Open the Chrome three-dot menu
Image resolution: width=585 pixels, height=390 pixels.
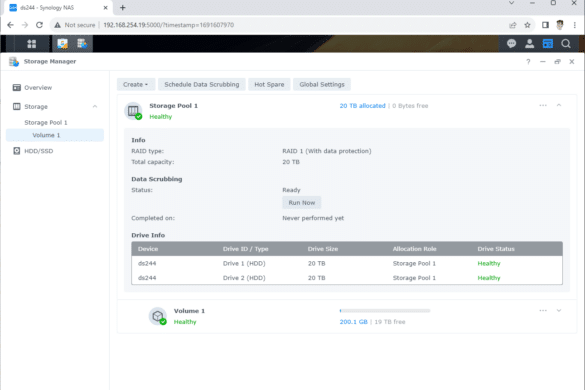(x=575, y=25)
